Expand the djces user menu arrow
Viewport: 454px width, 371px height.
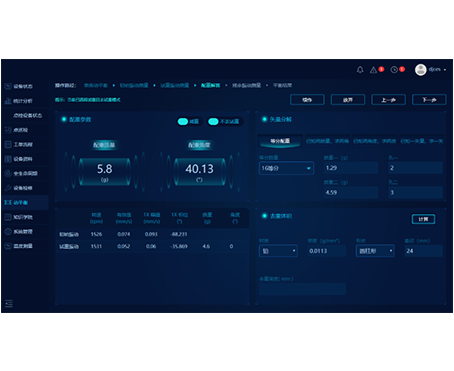pos(445,70)
